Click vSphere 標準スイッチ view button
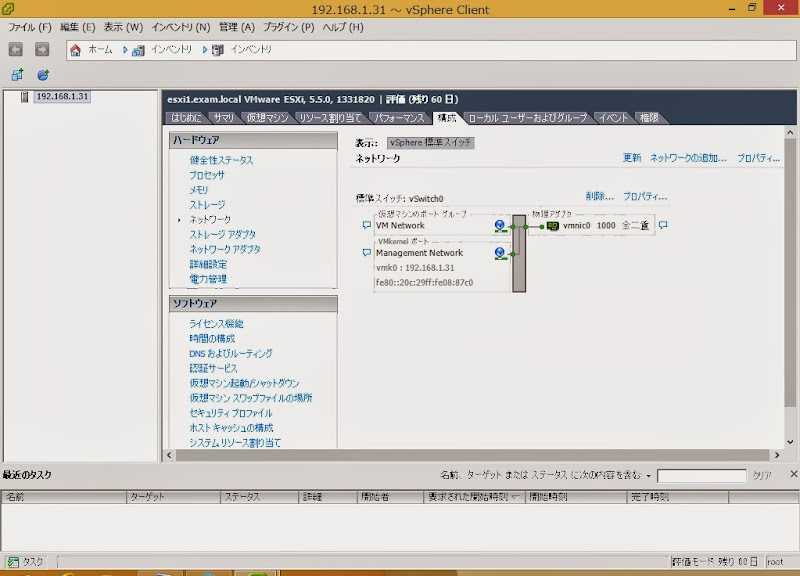This screenshot has width=800, height=576. click(431, 143)
